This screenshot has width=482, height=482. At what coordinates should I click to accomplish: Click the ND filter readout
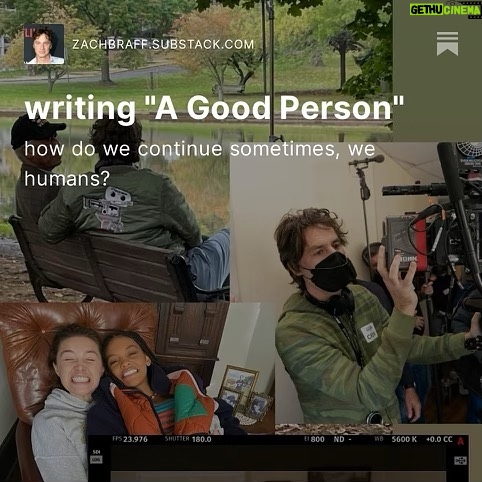[x=342, y=439]
